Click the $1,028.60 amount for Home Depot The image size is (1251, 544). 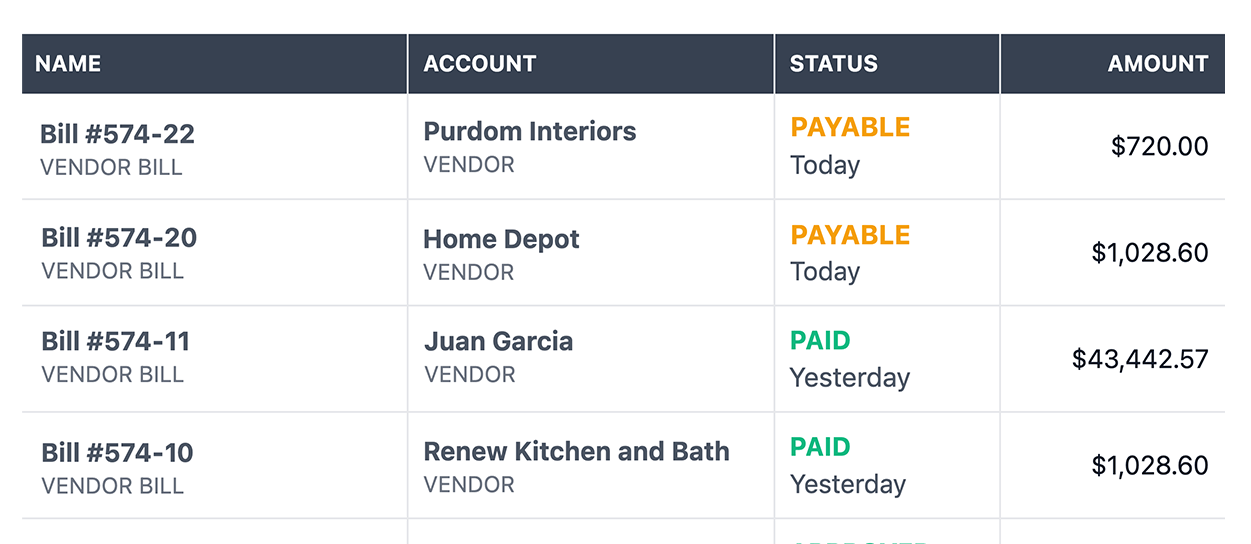1149,253
